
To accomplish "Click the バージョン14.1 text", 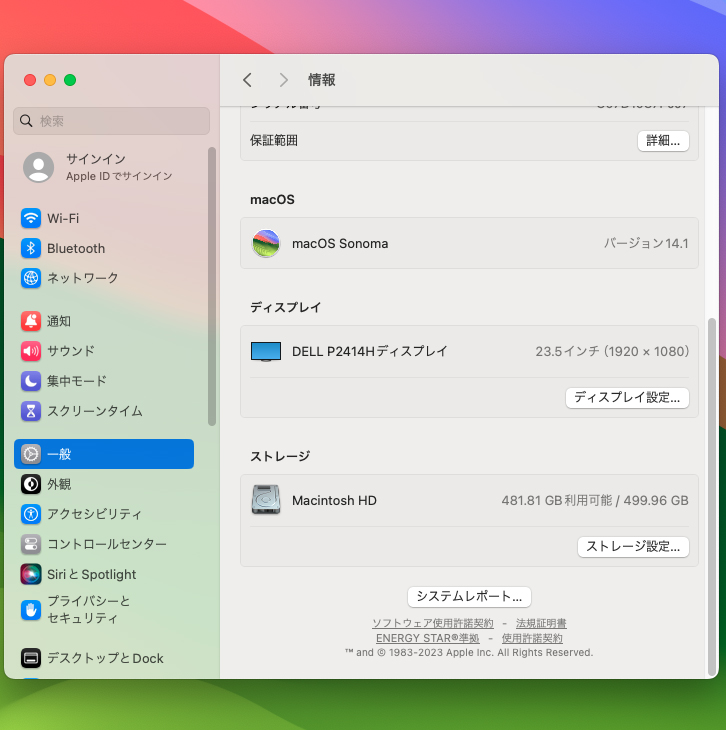I will pyautogui.click(x=646, y=243).
